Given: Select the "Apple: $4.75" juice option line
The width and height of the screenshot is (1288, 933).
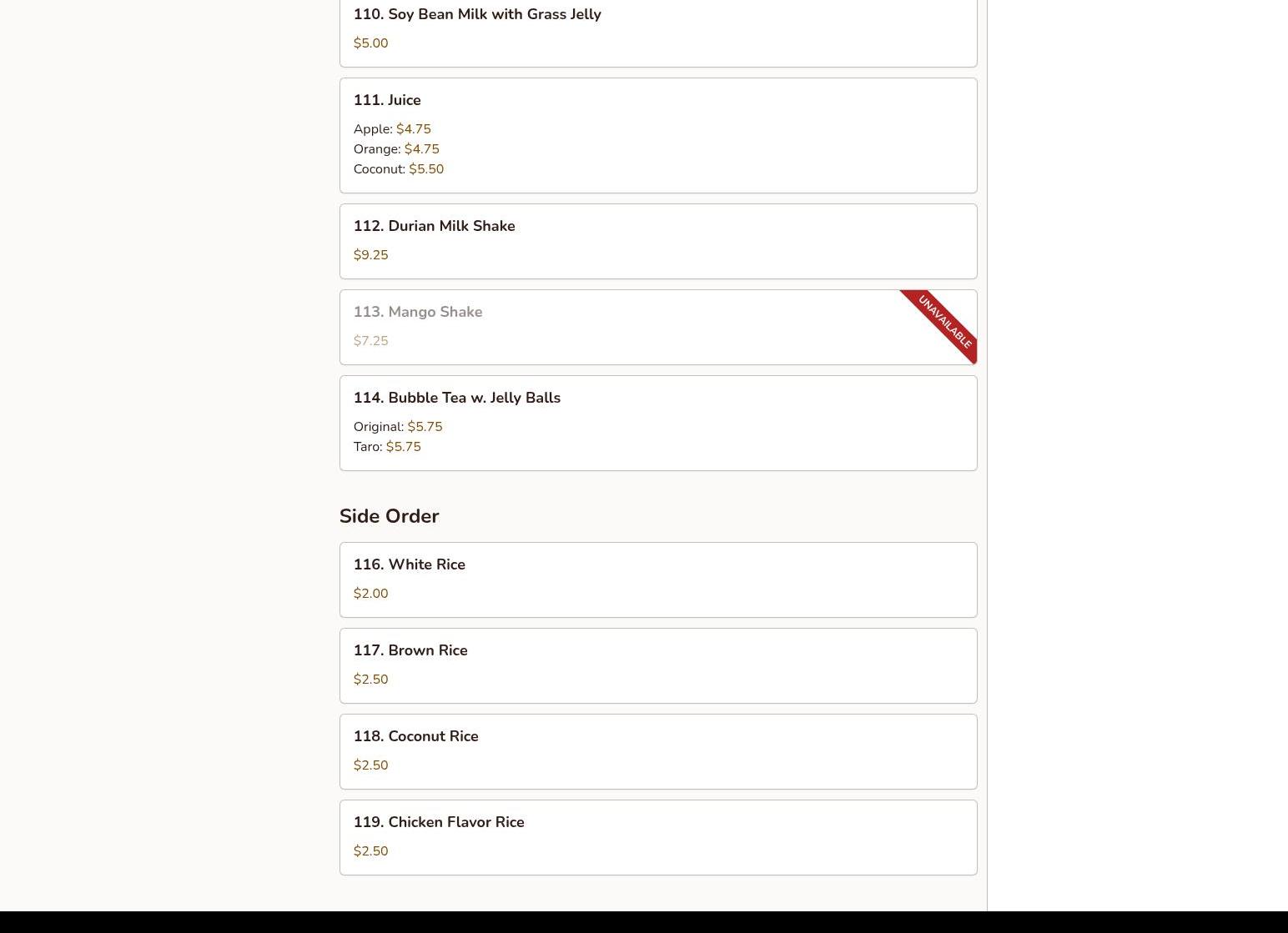Looking at the screenshot, I should [x=392, y=129].
